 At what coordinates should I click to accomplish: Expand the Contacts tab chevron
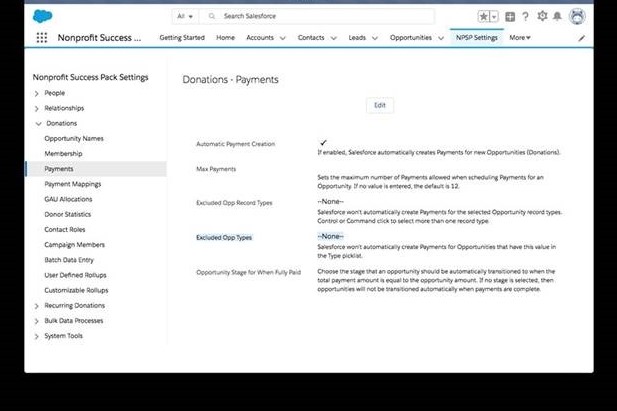334,38
